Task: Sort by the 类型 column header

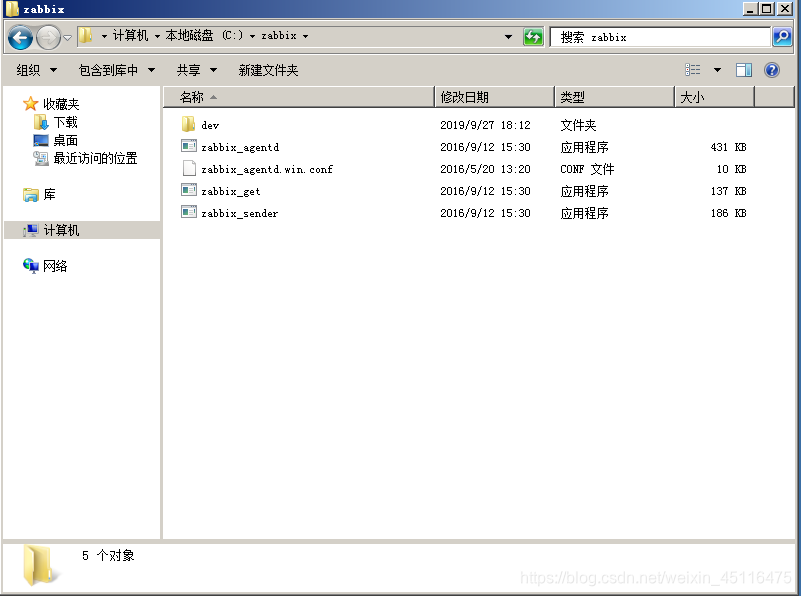Action: tap(615, 97)
